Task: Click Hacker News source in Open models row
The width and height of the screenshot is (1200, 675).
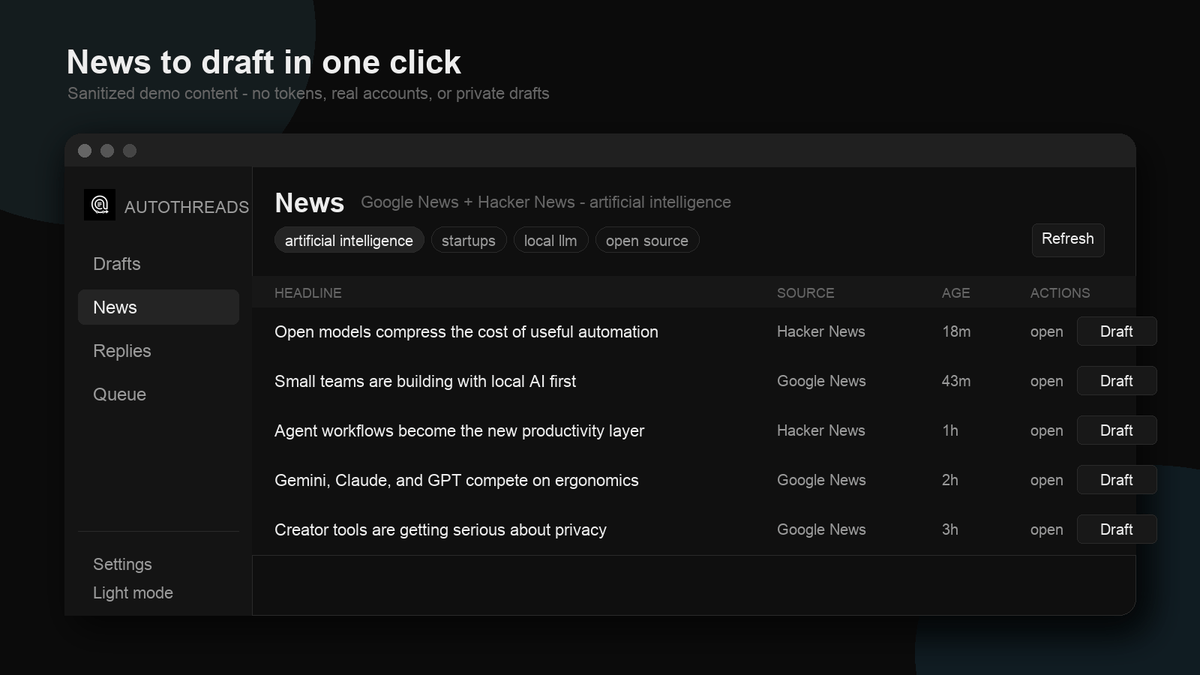Action: coord(821,332)
